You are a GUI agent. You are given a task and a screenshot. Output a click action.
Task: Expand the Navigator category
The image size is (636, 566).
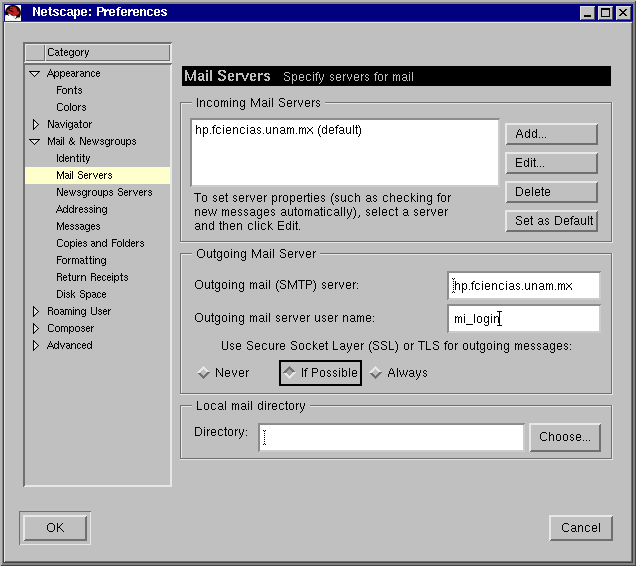pos(35,124)
